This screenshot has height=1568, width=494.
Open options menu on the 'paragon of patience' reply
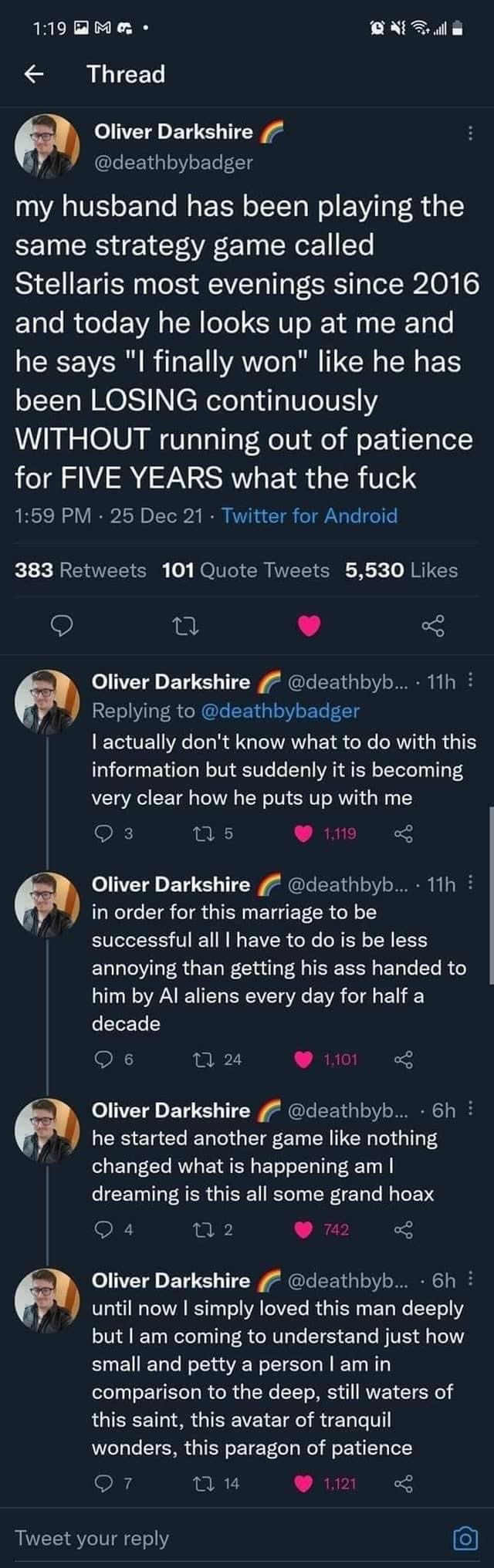(472, 1280)
